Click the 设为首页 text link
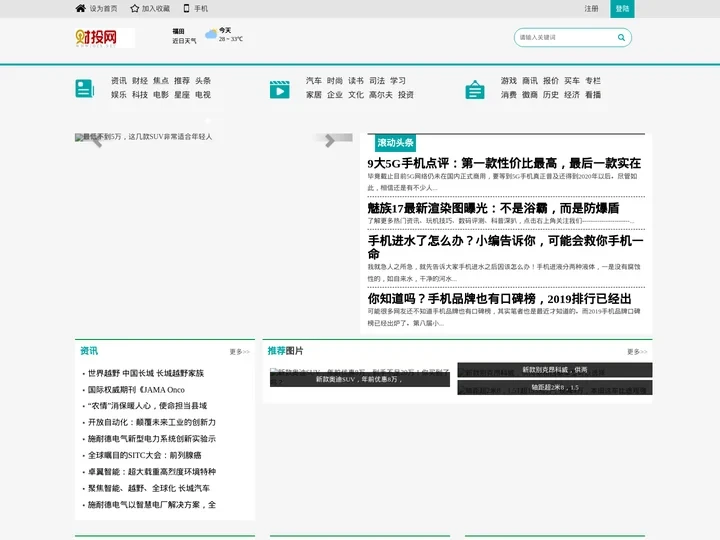Image resolution: width=720 pixels, height=540 pixels. click(103, 9)
